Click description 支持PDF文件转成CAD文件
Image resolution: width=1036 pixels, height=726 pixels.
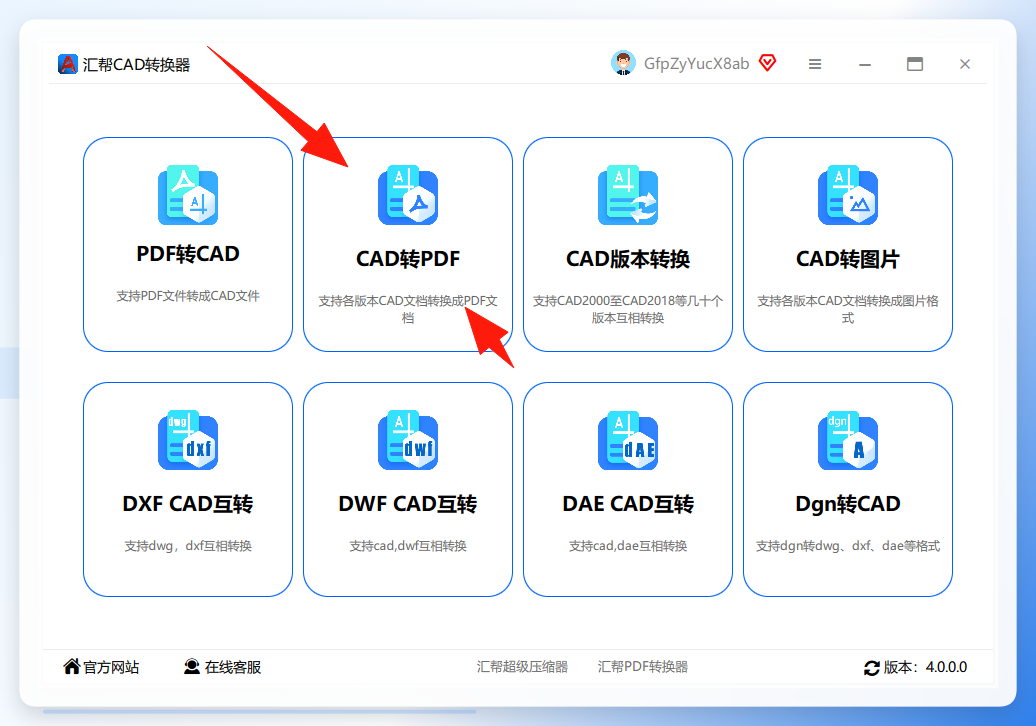pyautogui.click(x=188, y=296)
